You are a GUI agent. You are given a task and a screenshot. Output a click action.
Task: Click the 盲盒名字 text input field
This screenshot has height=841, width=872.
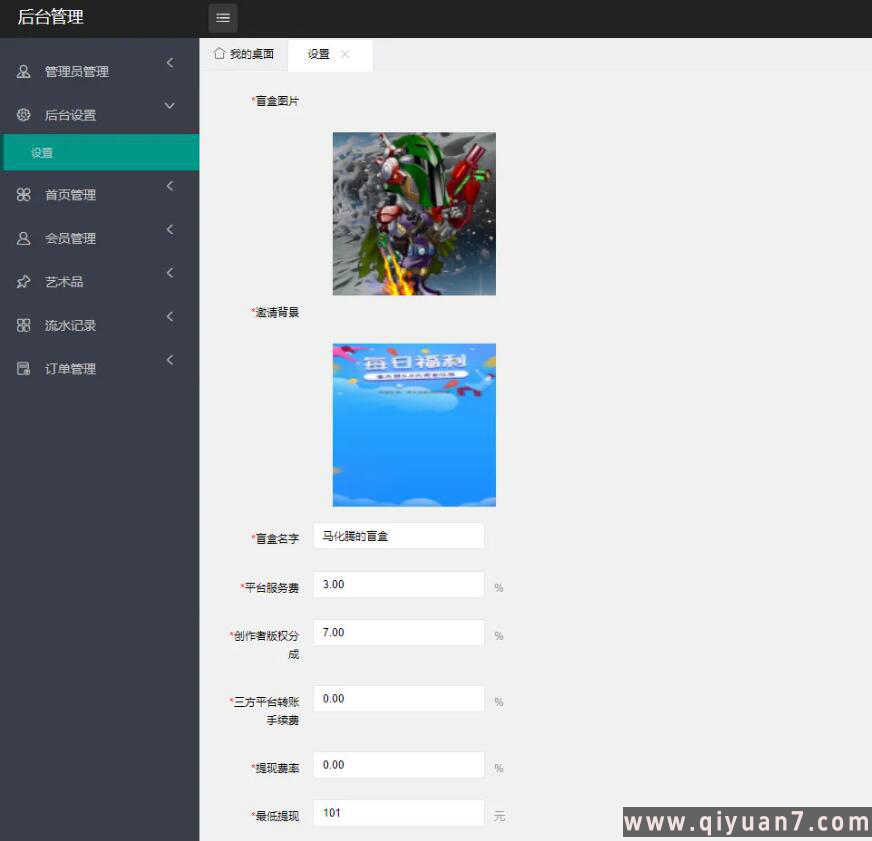pyautogui.click(x=398, y=536)
